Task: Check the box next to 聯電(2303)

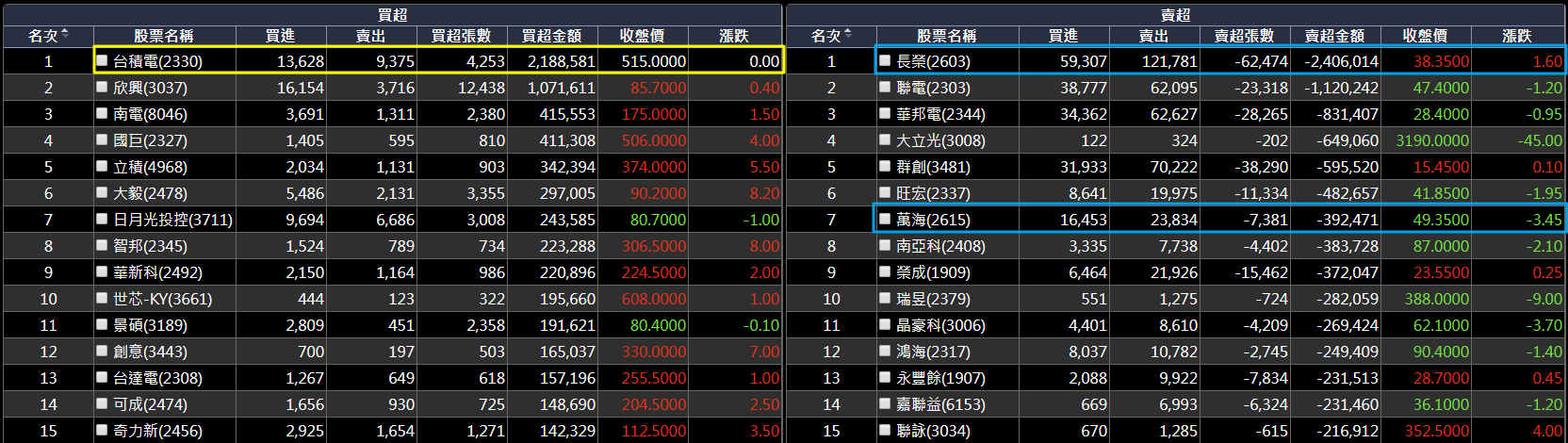Action: [x=885, y=87]
